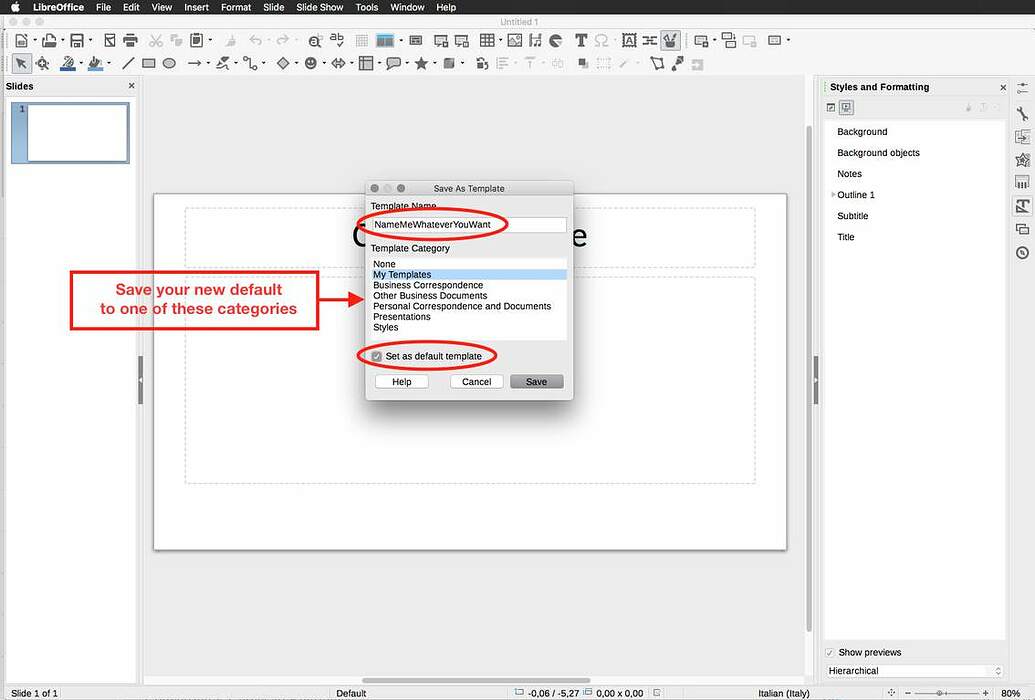The height and width of the screenshot is (700, 1035).
Task: Click the Save floppy disk icon
Action: point(77,40)
